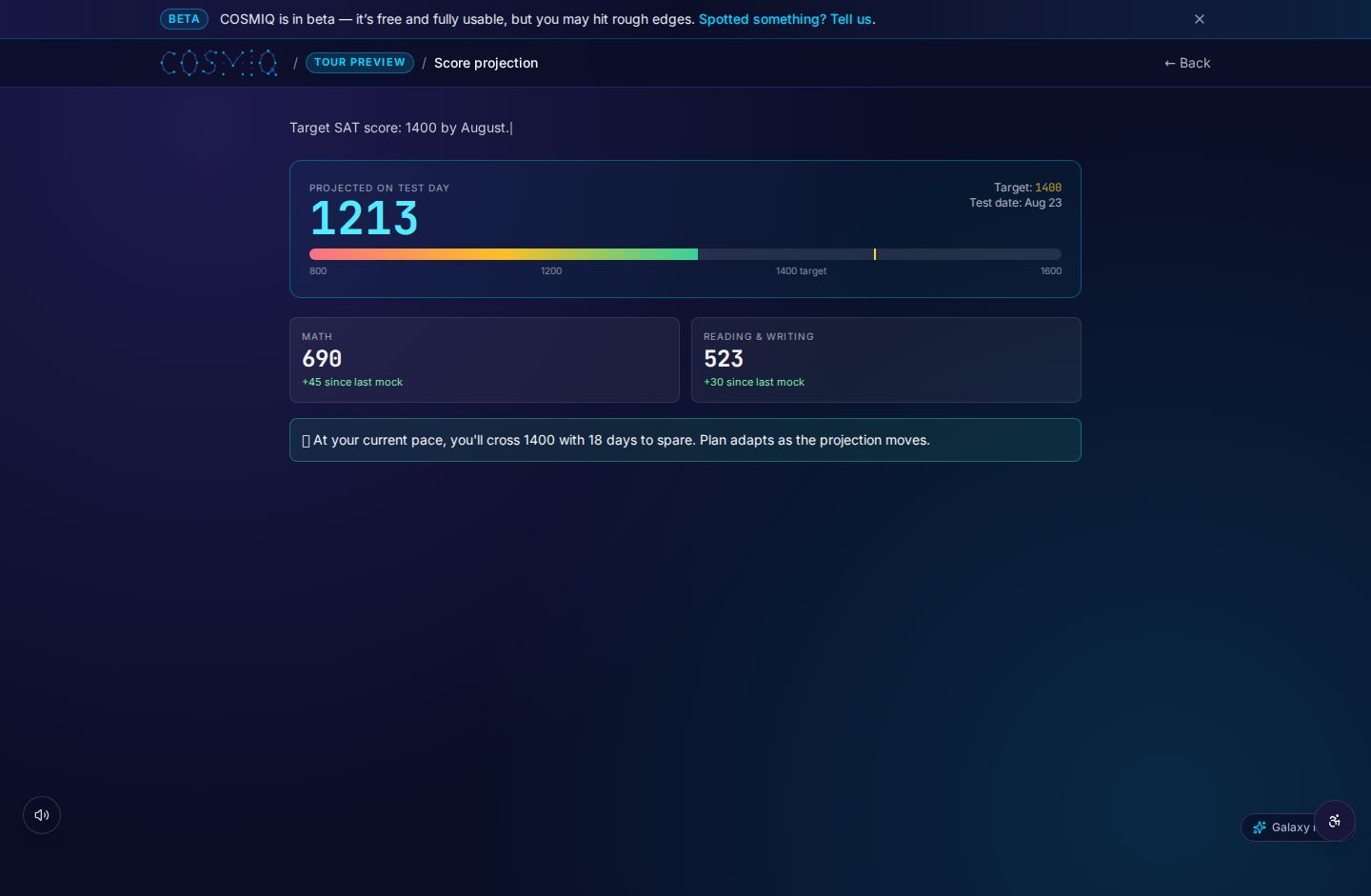Image resolution: width=1371 pixels, height=896 pixels.
Task: Open the accessibility wheelchair menu
Action: pyautogui.click(x=1335, y=821)
